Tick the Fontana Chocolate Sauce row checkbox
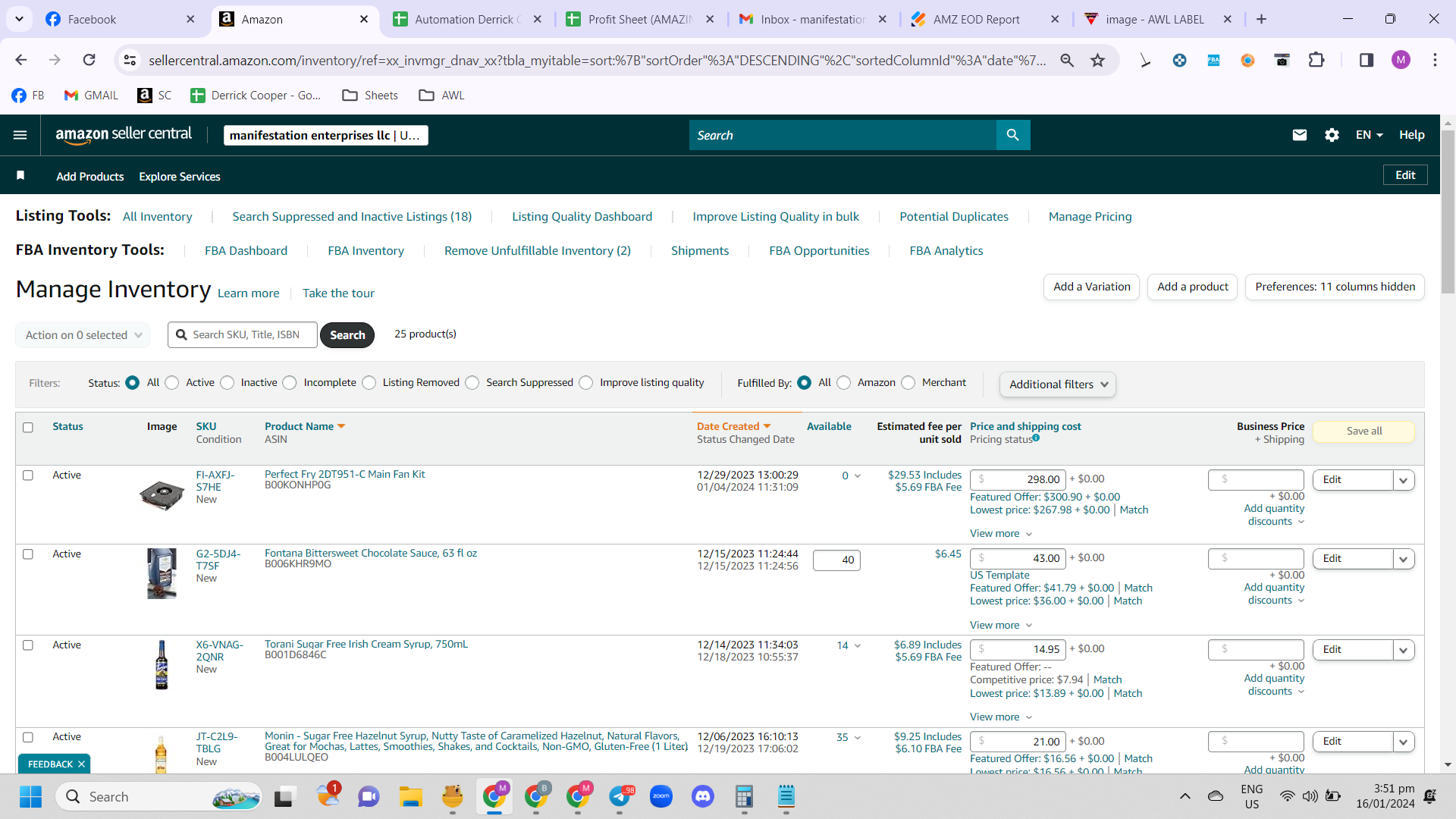1456x819 pixels. coord(28,554)
